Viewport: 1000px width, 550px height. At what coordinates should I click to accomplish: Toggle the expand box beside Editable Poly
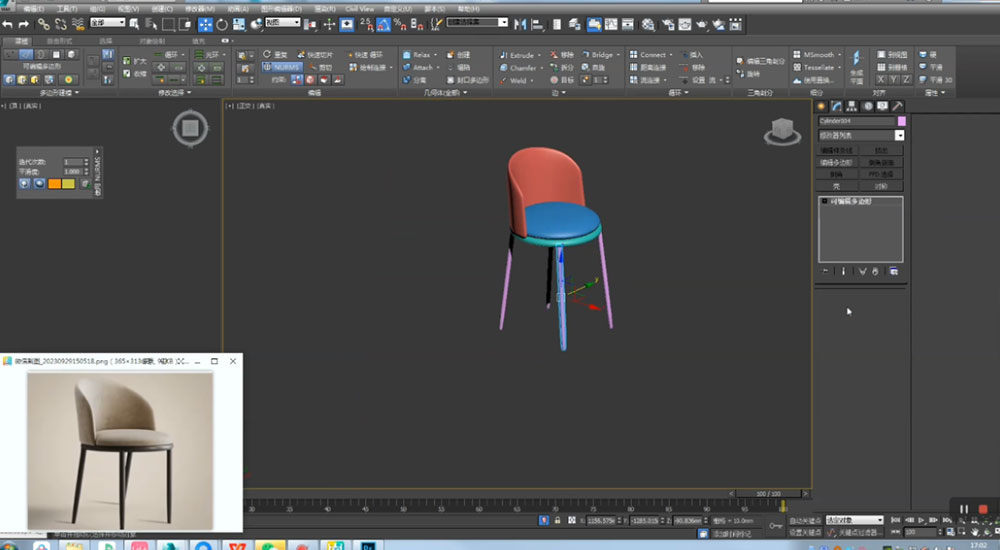click(x=823, y=202)
